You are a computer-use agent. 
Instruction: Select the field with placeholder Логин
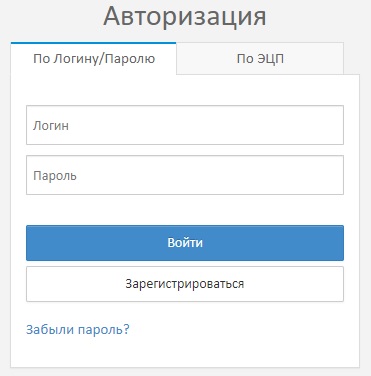tap(185, 125)
